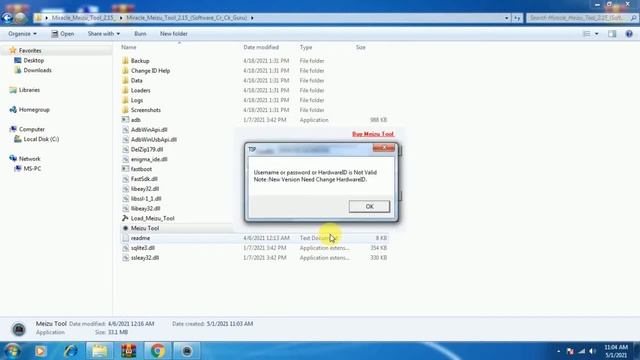Refresh the Explorer address bar
This screenshot has width=640, height=360.
pyautogui.click(x=517, y=18)
